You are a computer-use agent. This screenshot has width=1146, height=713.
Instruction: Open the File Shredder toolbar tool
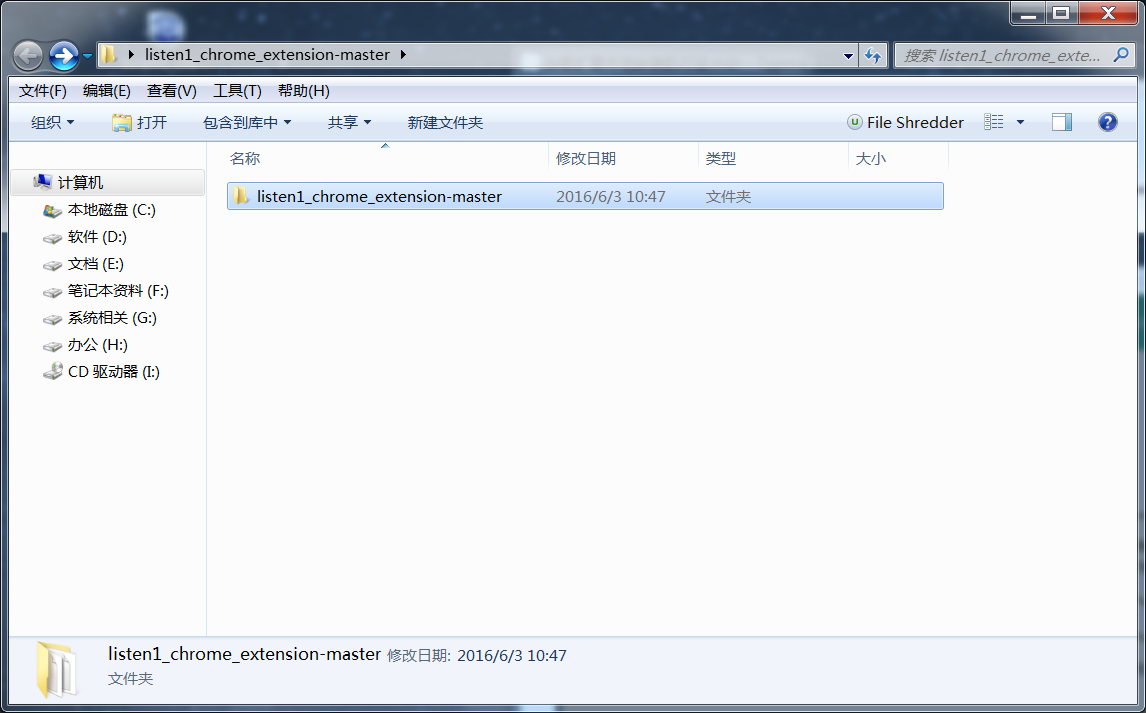coord(905,122)
